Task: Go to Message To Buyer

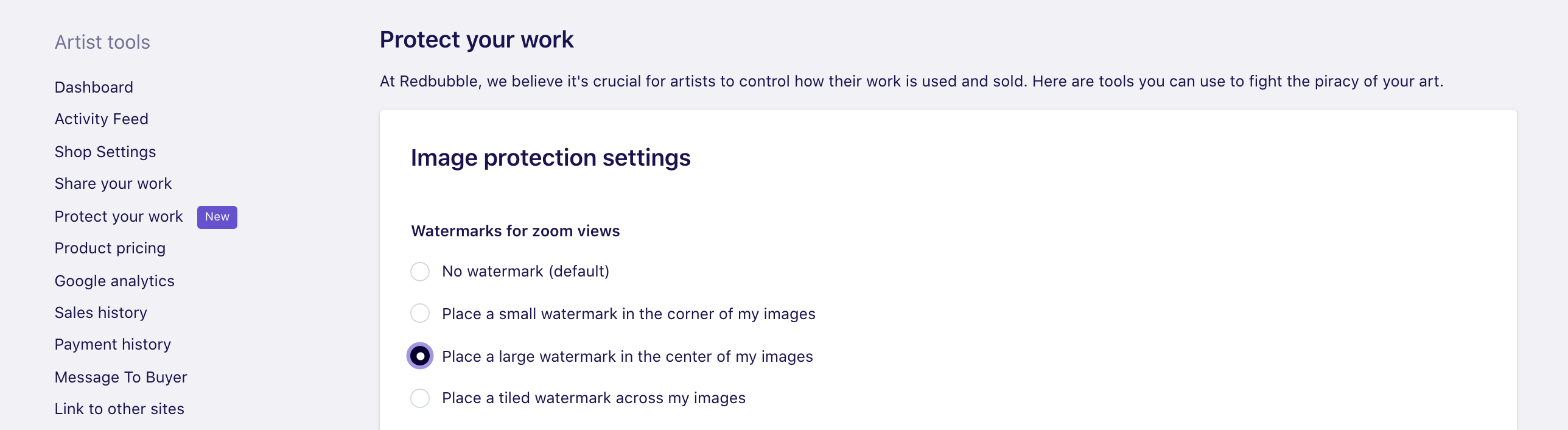Action: [121, 377]
